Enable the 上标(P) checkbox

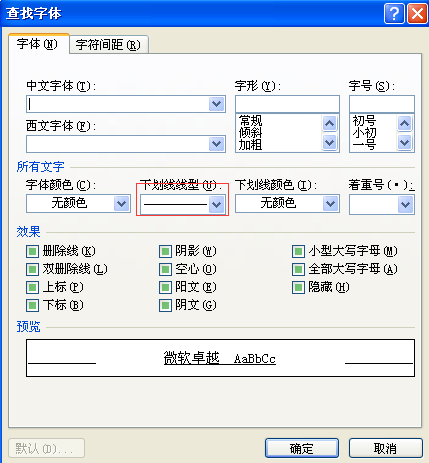(x=32, y=287)
